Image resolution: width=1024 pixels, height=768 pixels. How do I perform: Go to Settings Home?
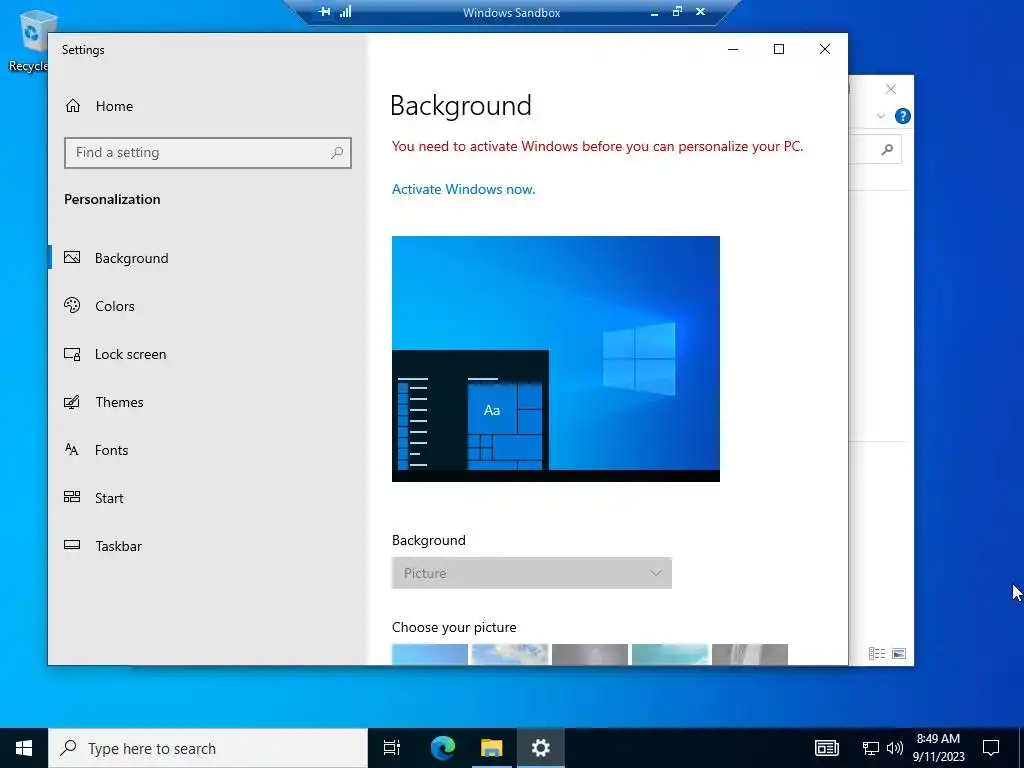[x=99, y=106]
